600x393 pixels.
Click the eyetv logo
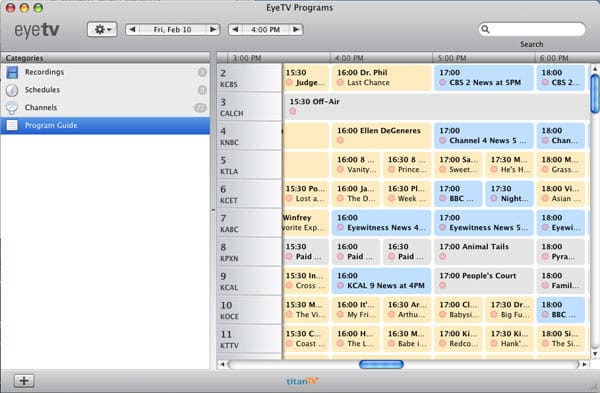[37, 31]
